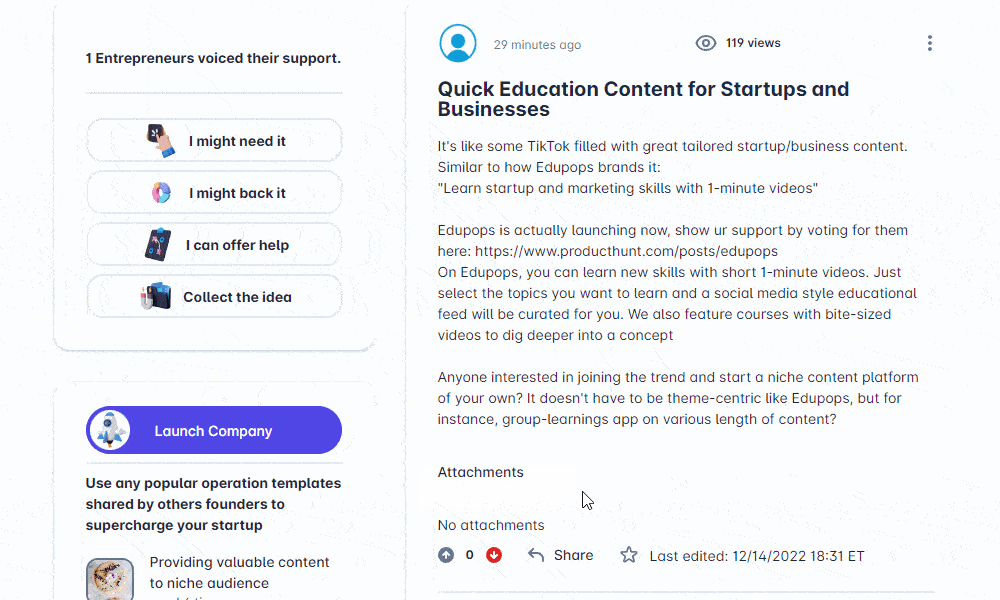Open the producthunt.com/posts/edupops link
The width and height of the screenshot is (1000, 600).
(x=626, y=251)
